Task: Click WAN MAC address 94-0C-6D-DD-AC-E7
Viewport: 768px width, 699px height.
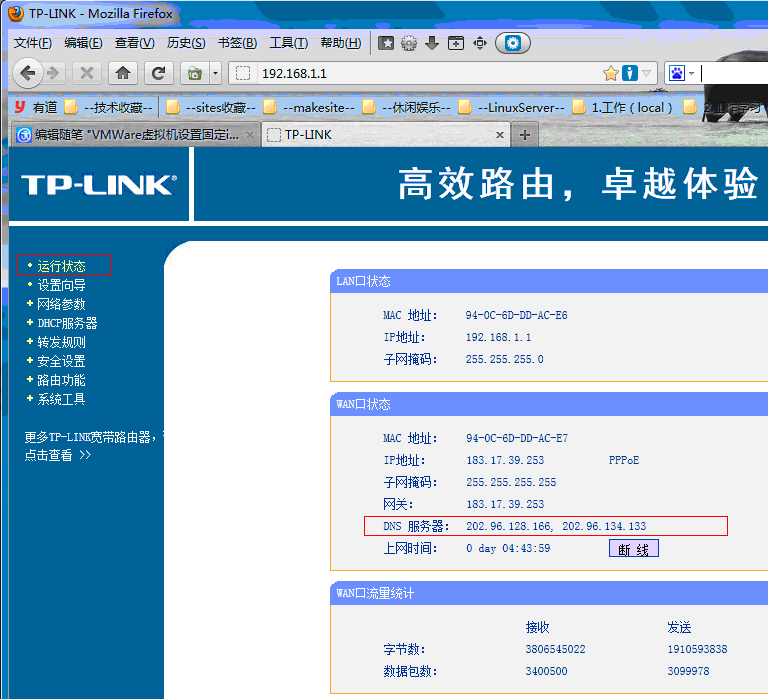Action: (517, 438)
